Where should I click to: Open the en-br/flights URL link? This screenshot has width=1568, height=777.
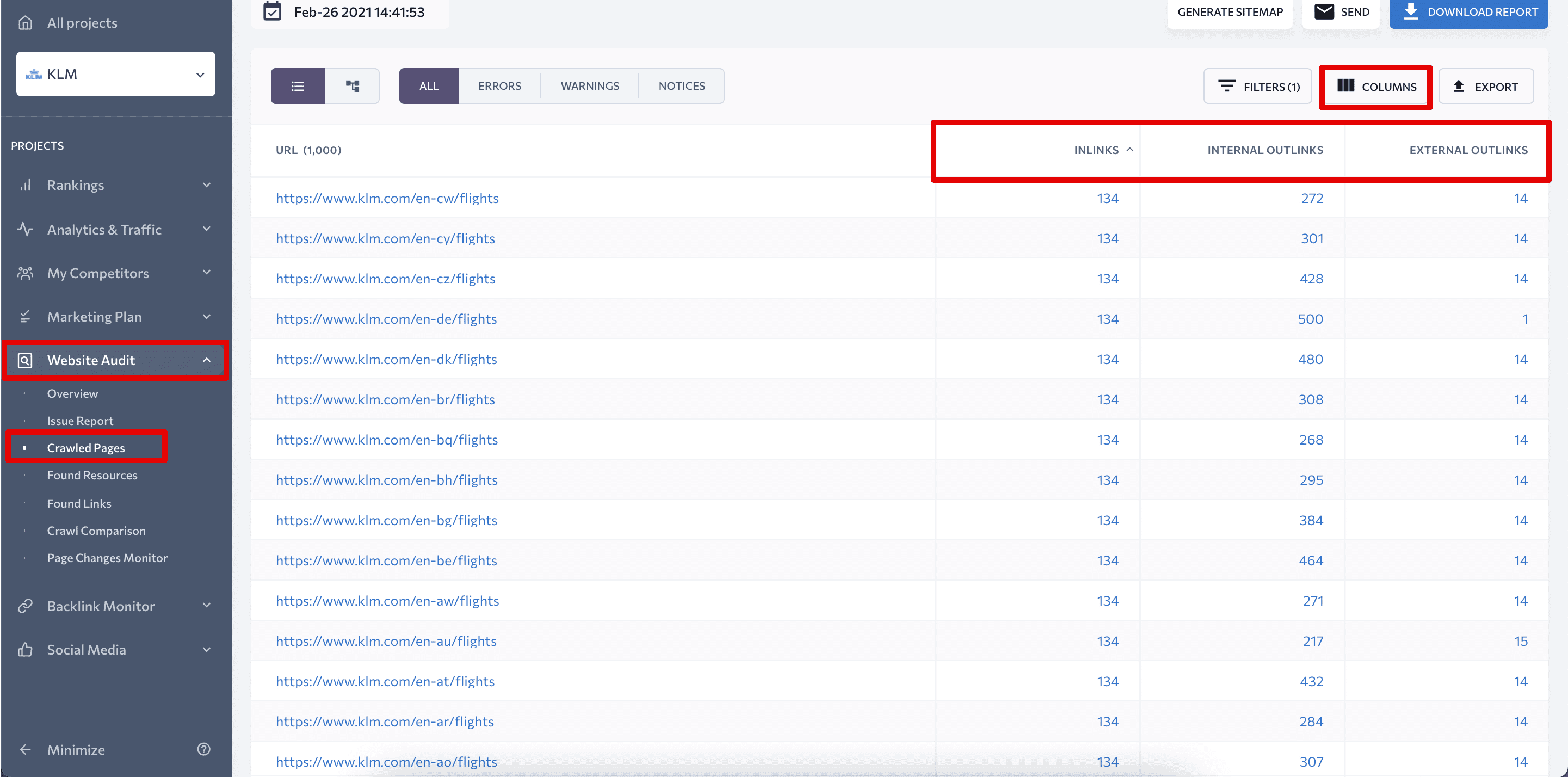pos(385,399)
